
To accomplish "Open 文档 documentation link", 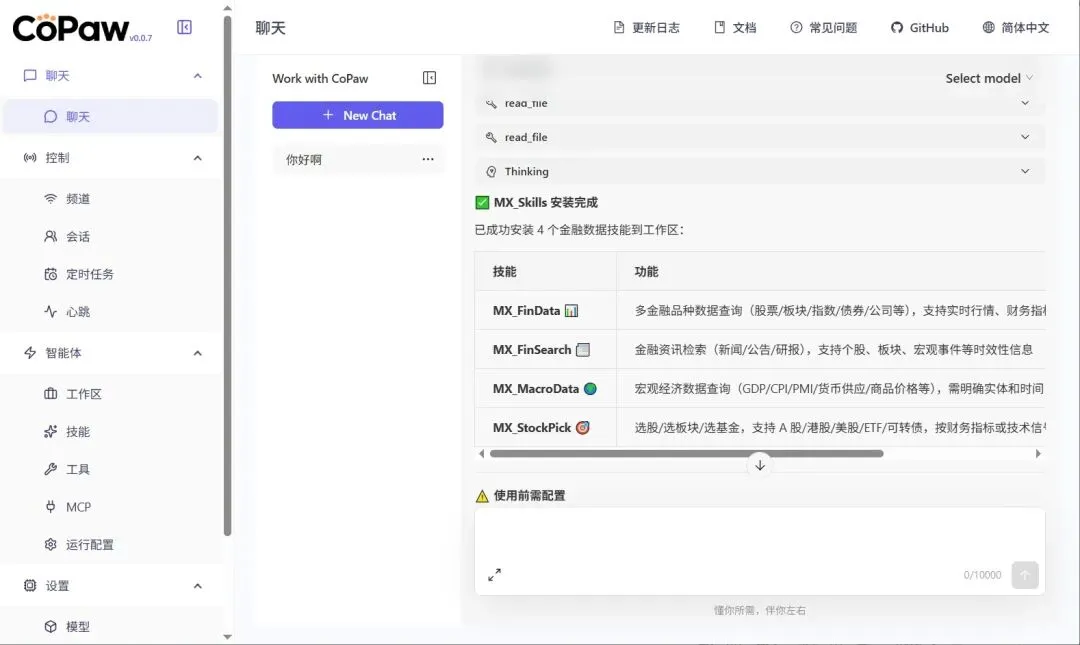I will (x=735, y=28).
